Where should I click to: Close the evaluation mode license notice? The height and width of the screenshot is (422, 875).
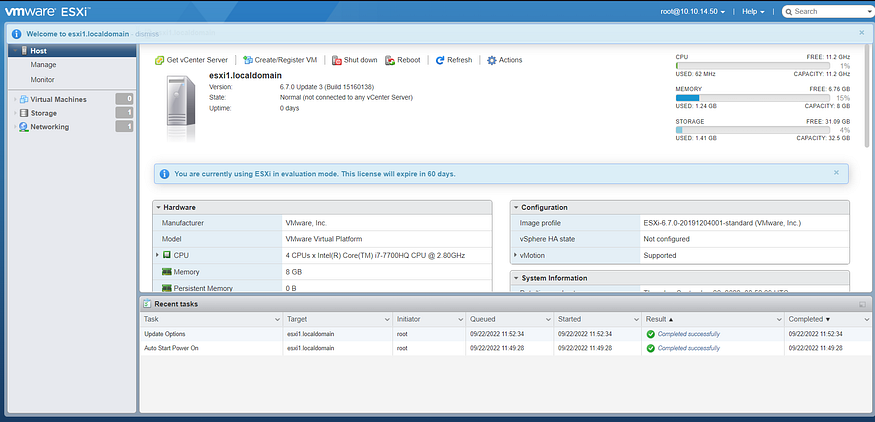pos(836,172)
